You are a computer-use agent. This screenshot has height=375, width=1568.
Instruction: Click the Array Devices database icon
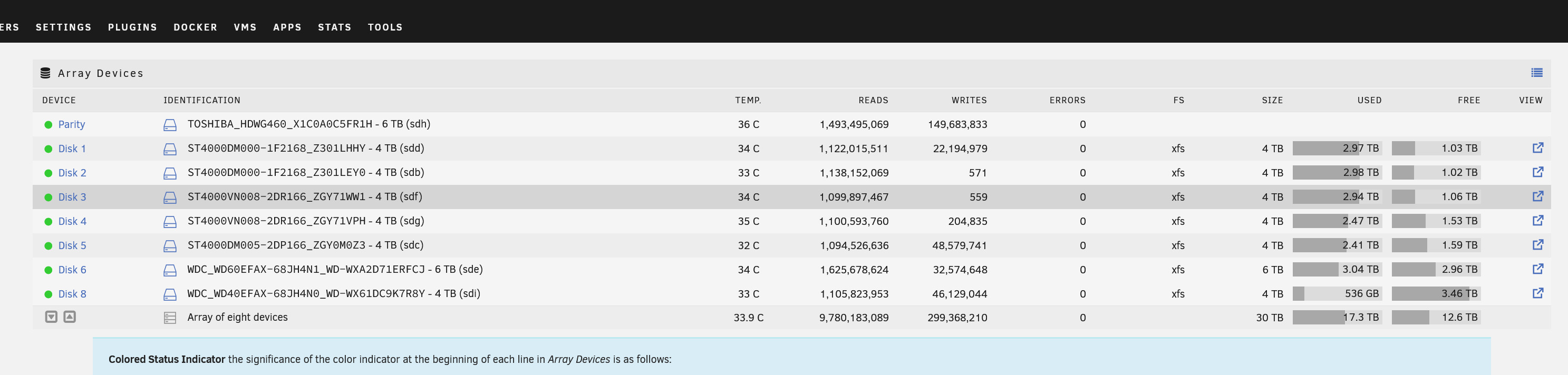pyautogui.click(x=45, y=74)
